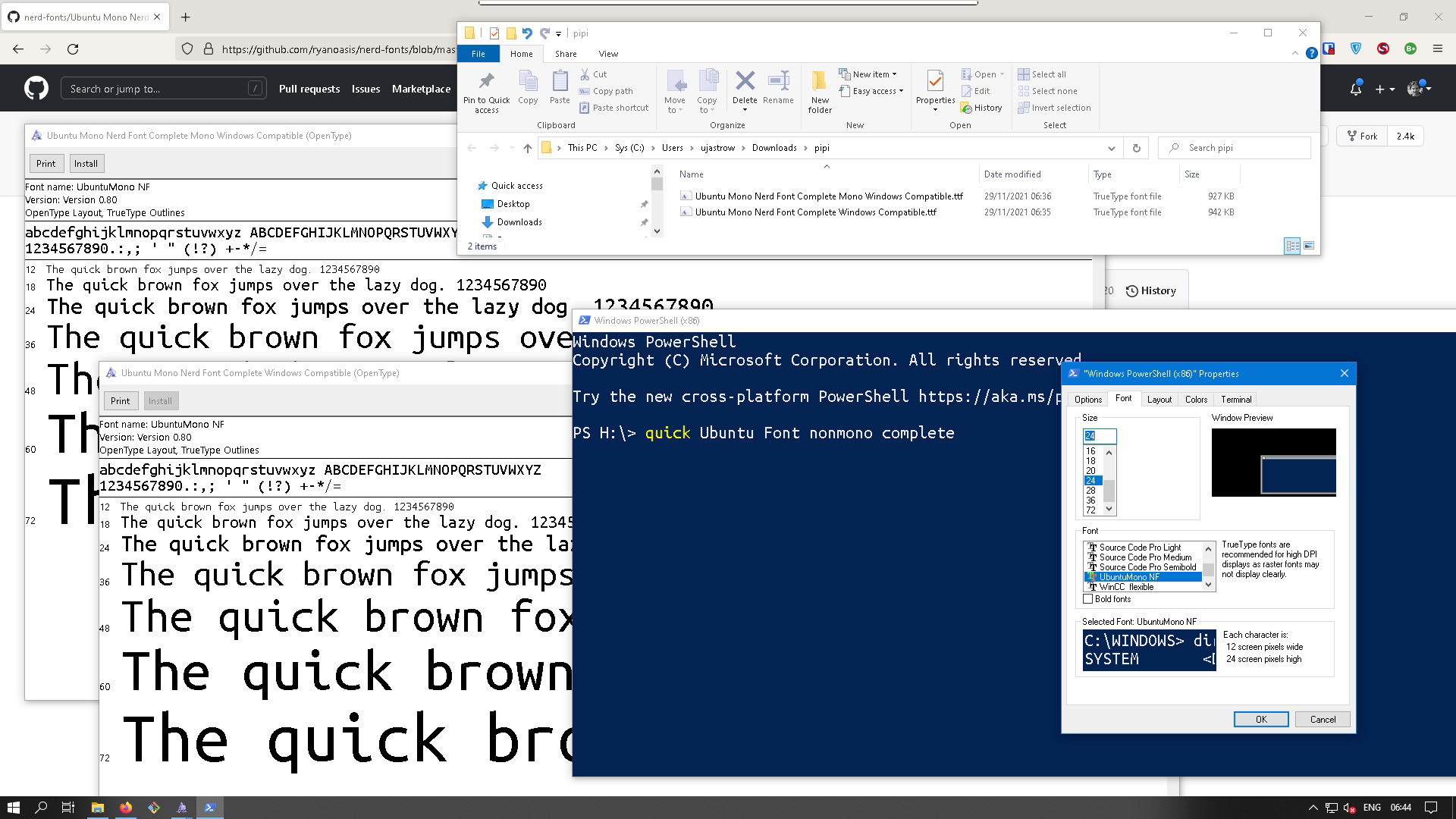The height and width of the screenshot is (819, 1456).
Task: Open the View ribbon tab
Action: [x=608, y=54]
